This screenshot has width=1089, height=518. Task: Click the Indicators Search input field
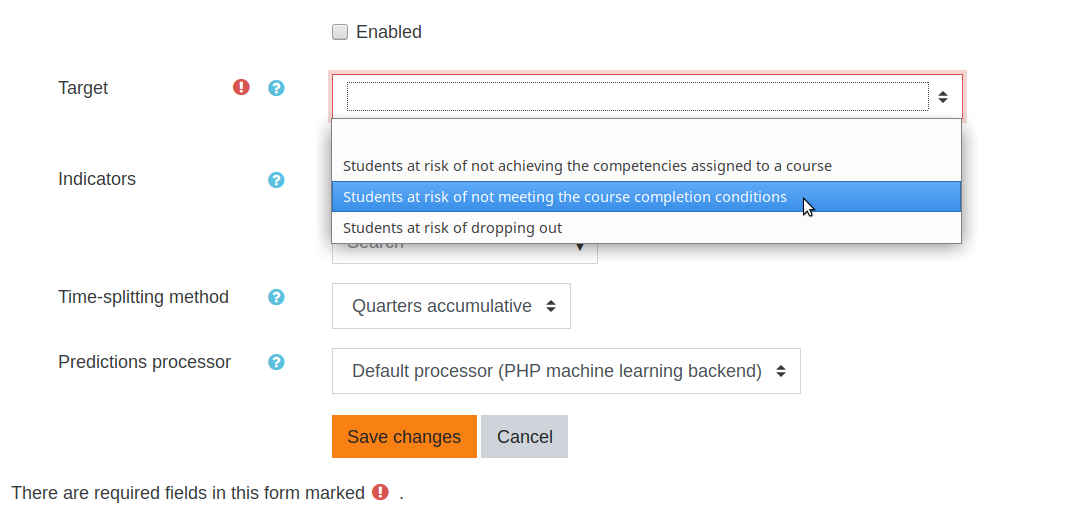451,252
